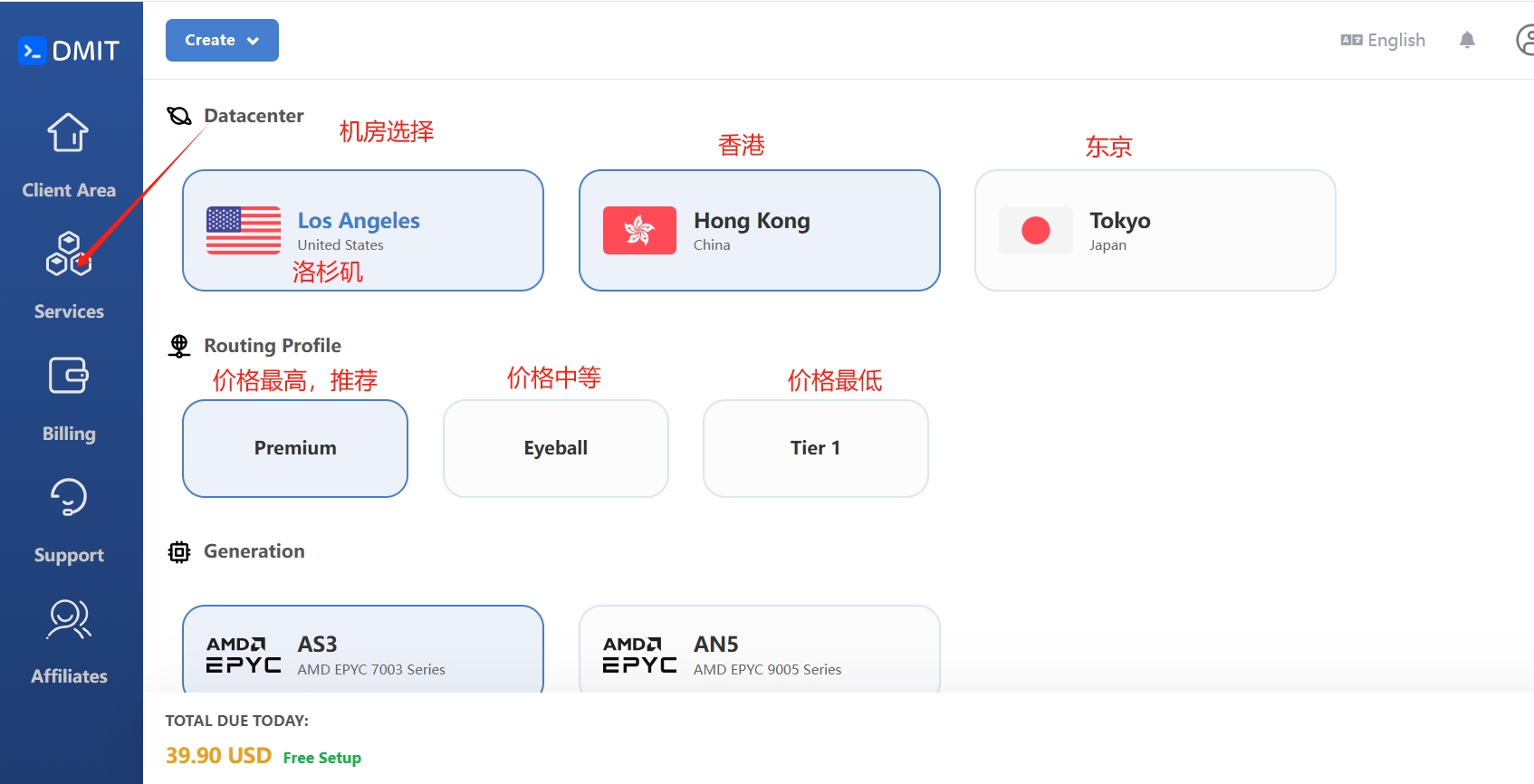1534x784 pixels.
Task: Go to Billing menu label
Action: (69, 434)
